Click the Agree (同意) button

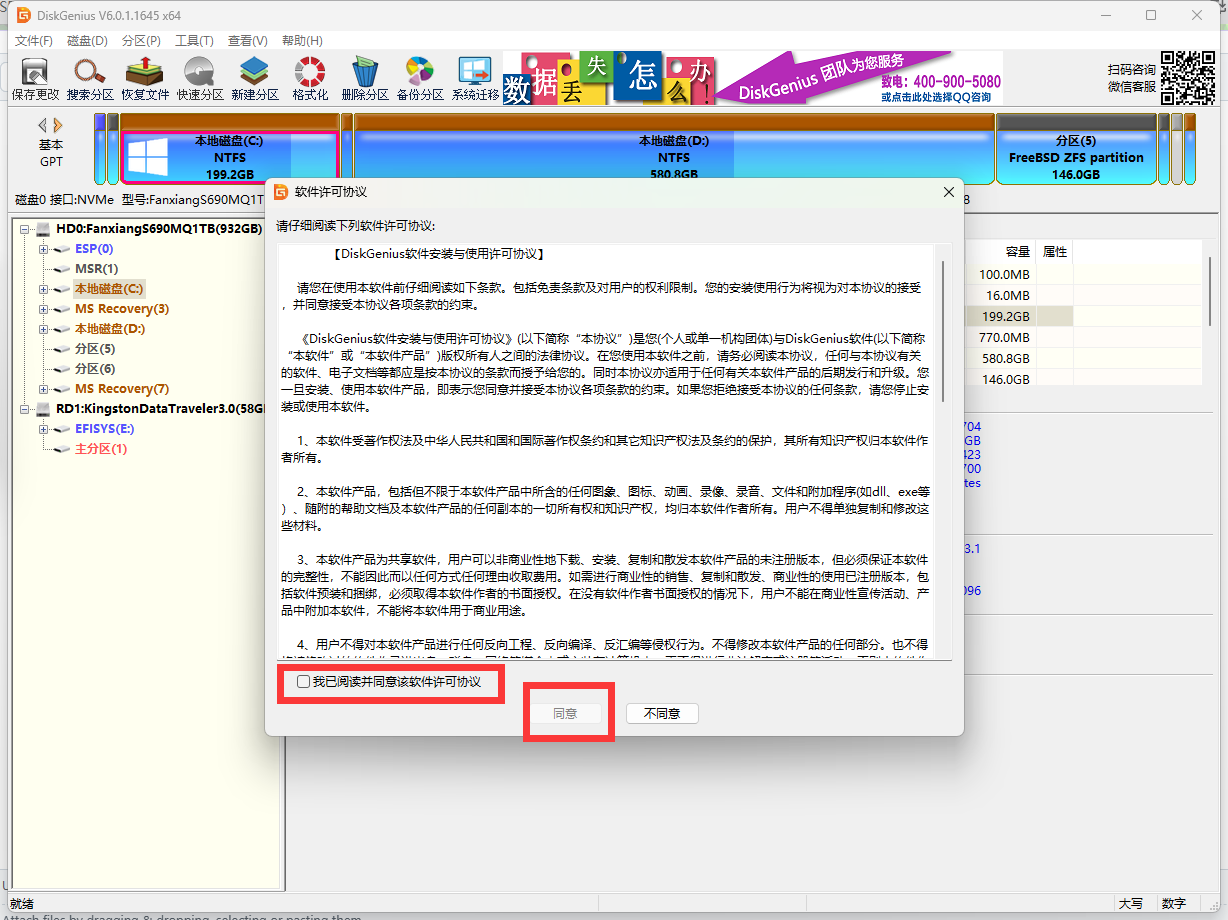(x=565, y=713)
